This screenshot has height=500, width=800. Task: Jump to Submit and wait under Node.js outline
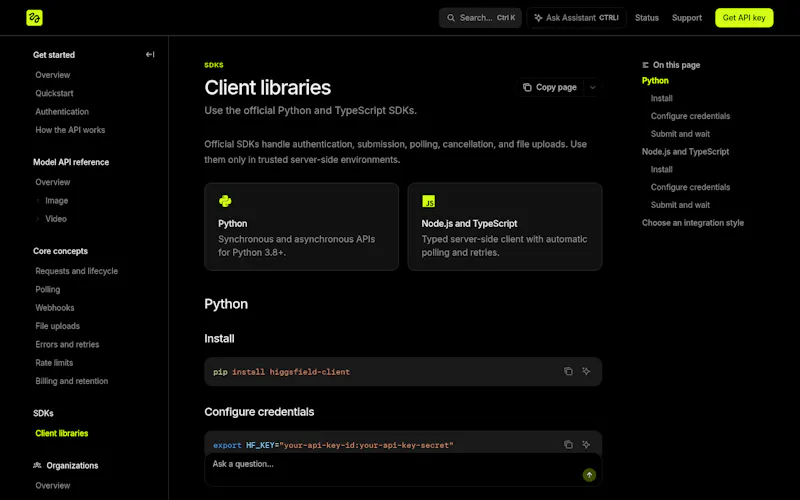(680, 205)
